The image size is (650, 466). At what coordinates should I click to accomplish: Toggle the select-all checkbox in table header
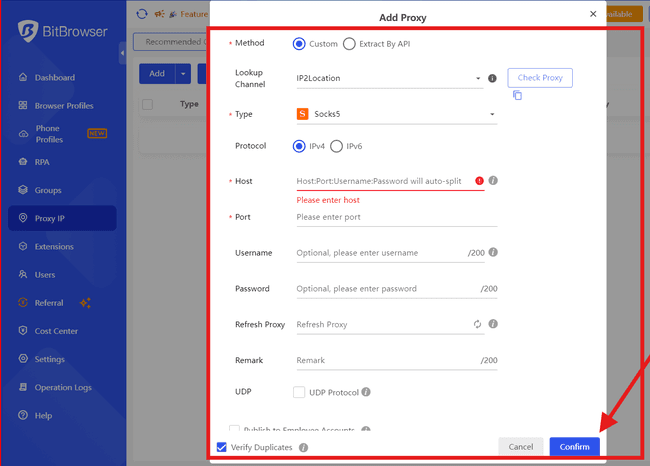[x=148, y=104]
